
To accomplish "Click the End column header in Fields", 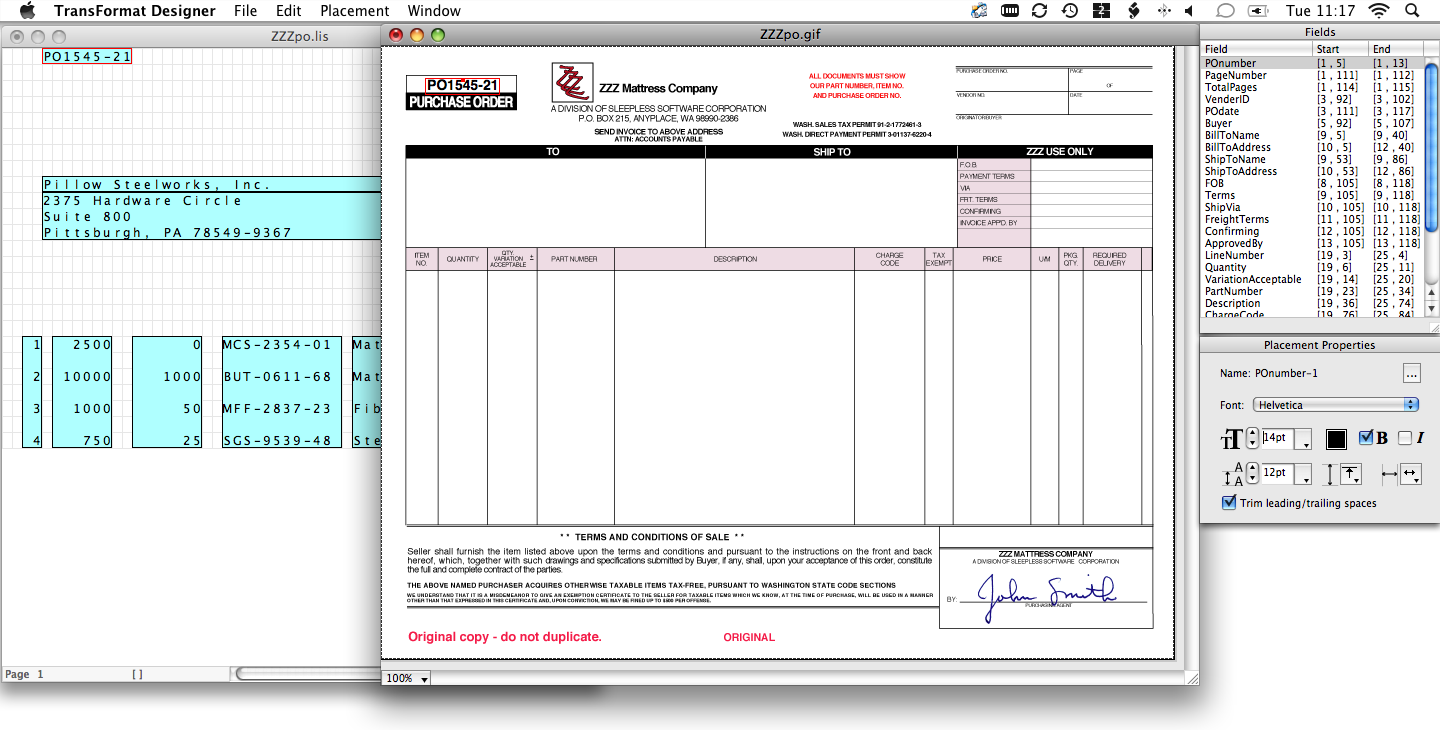I will (x=1396, y=49).
